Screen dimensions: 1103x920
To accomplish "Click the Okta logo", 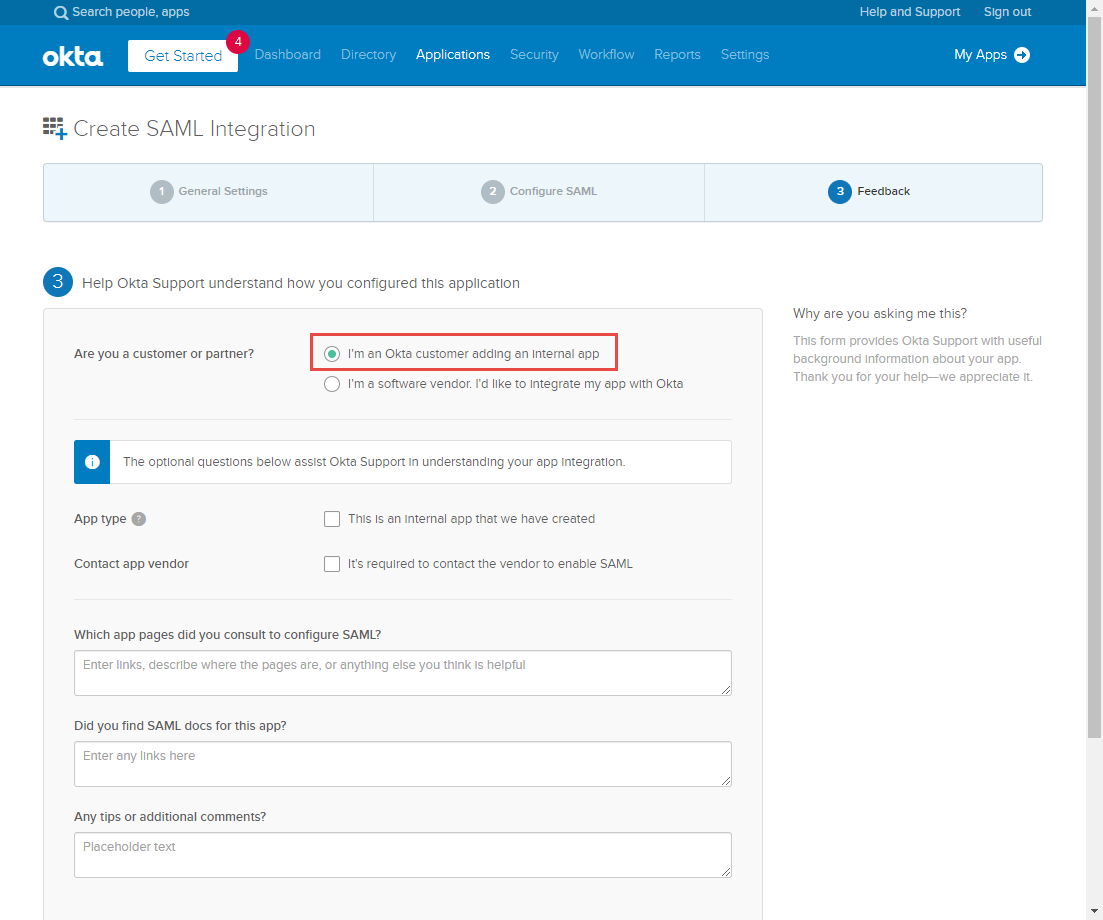I will pos(72,56).
